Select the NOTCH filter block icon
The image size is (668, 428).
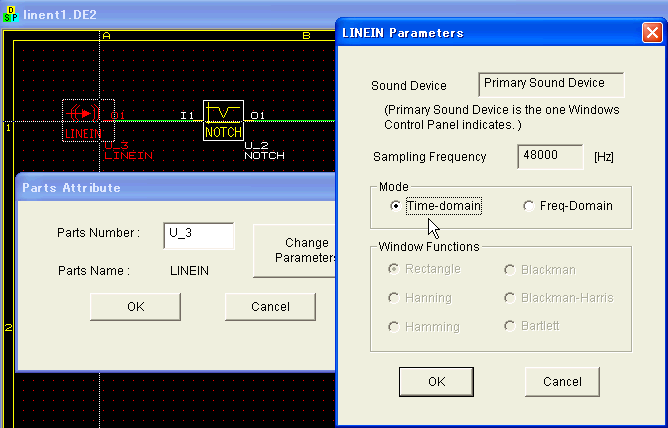point(223,121)
